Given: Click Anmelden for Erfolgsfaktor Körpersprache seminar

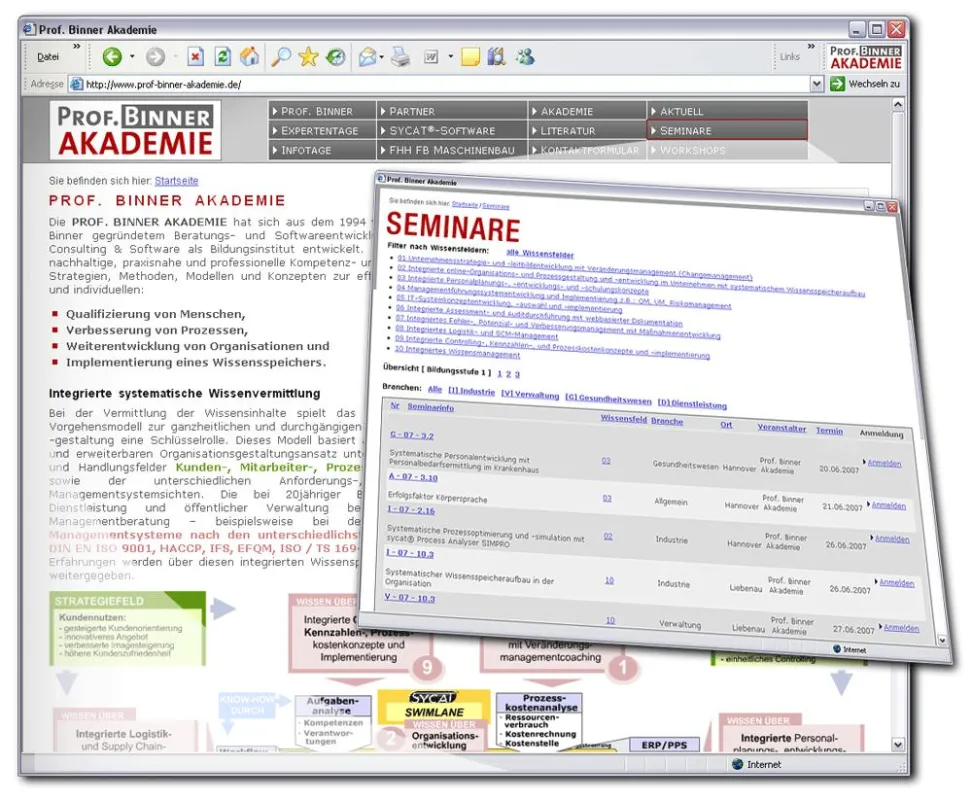Looking at the screenshot, I should coord(888,506).
